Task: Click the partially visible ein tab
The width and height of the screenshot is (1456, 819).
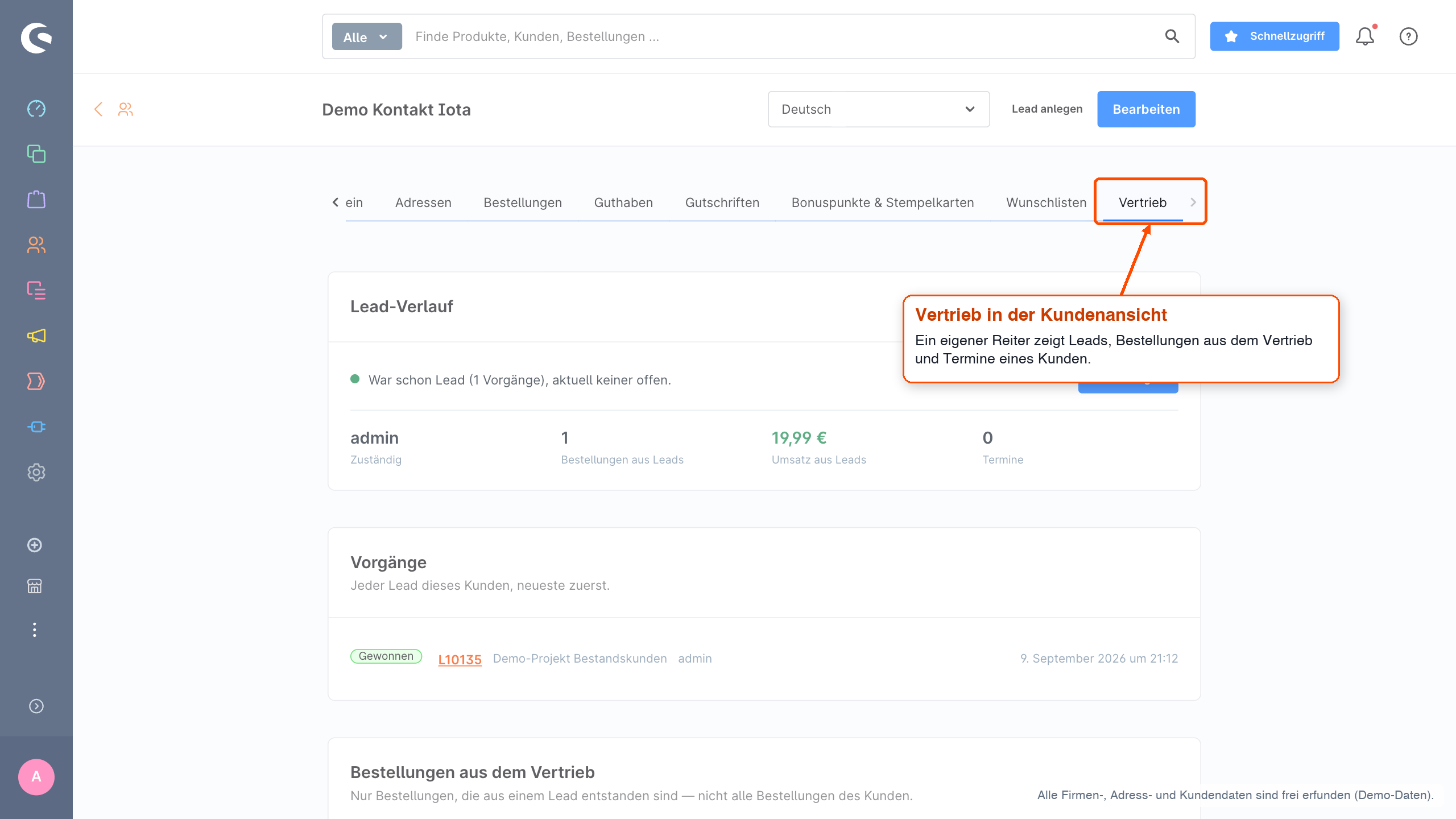Action: [x=354, y=202]
